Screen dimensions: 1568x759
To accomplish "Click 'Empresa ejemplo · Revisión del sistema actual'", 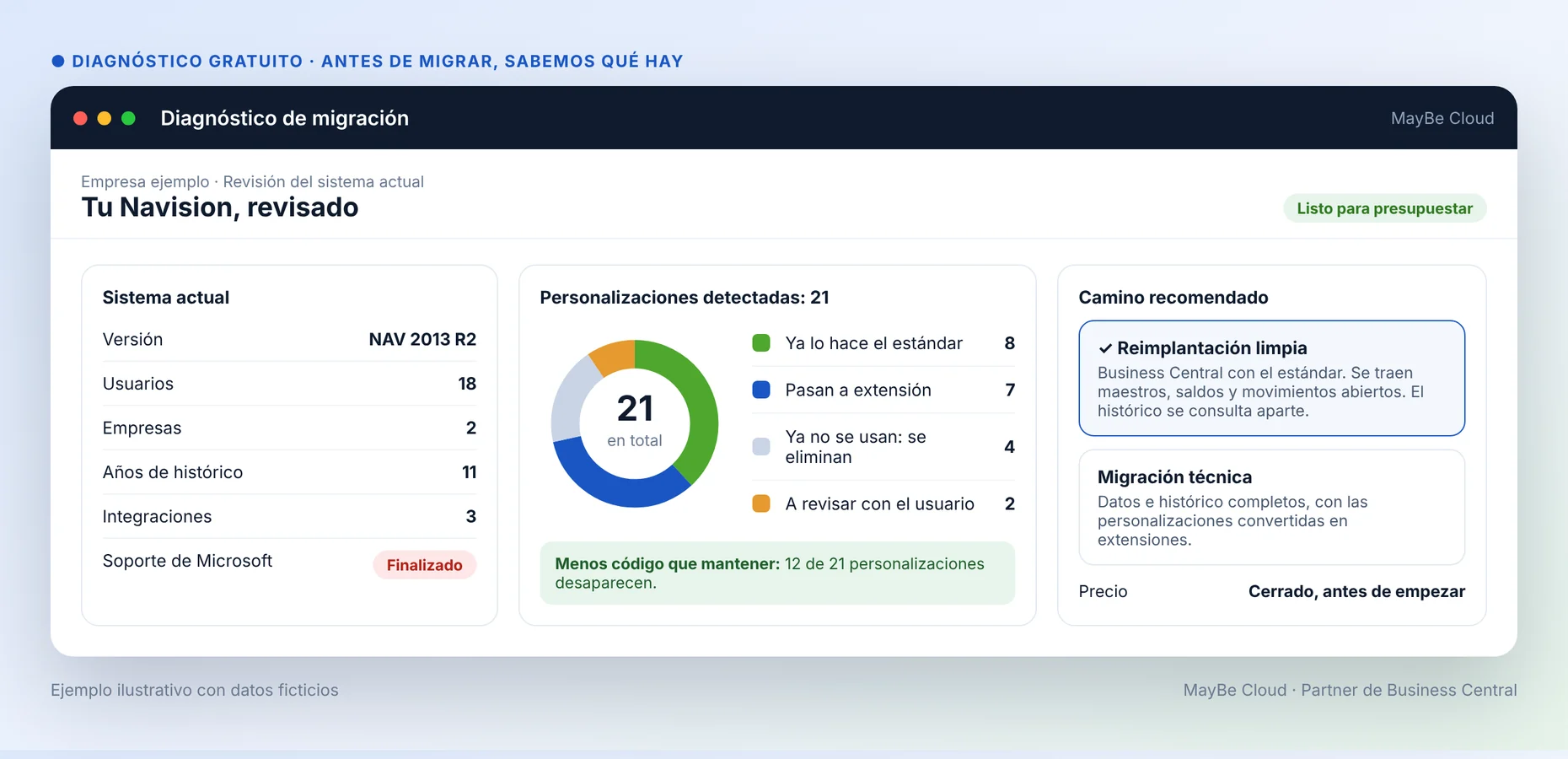I will click(252, 181).
